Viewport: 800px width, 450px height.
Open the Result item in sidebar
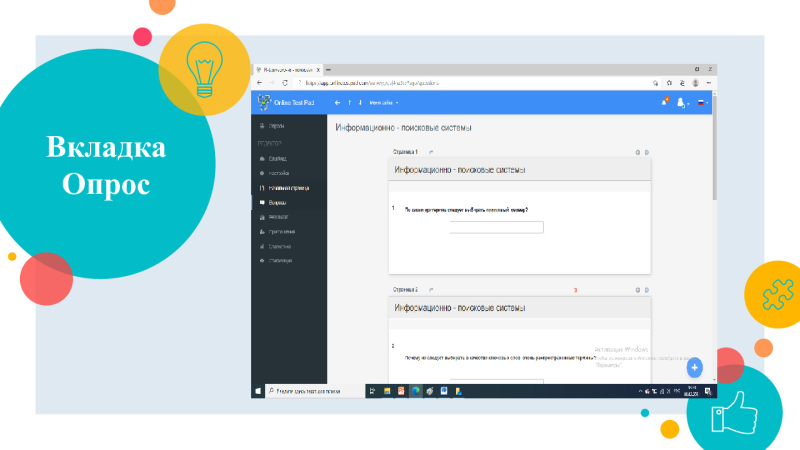(x=289, y=217)
